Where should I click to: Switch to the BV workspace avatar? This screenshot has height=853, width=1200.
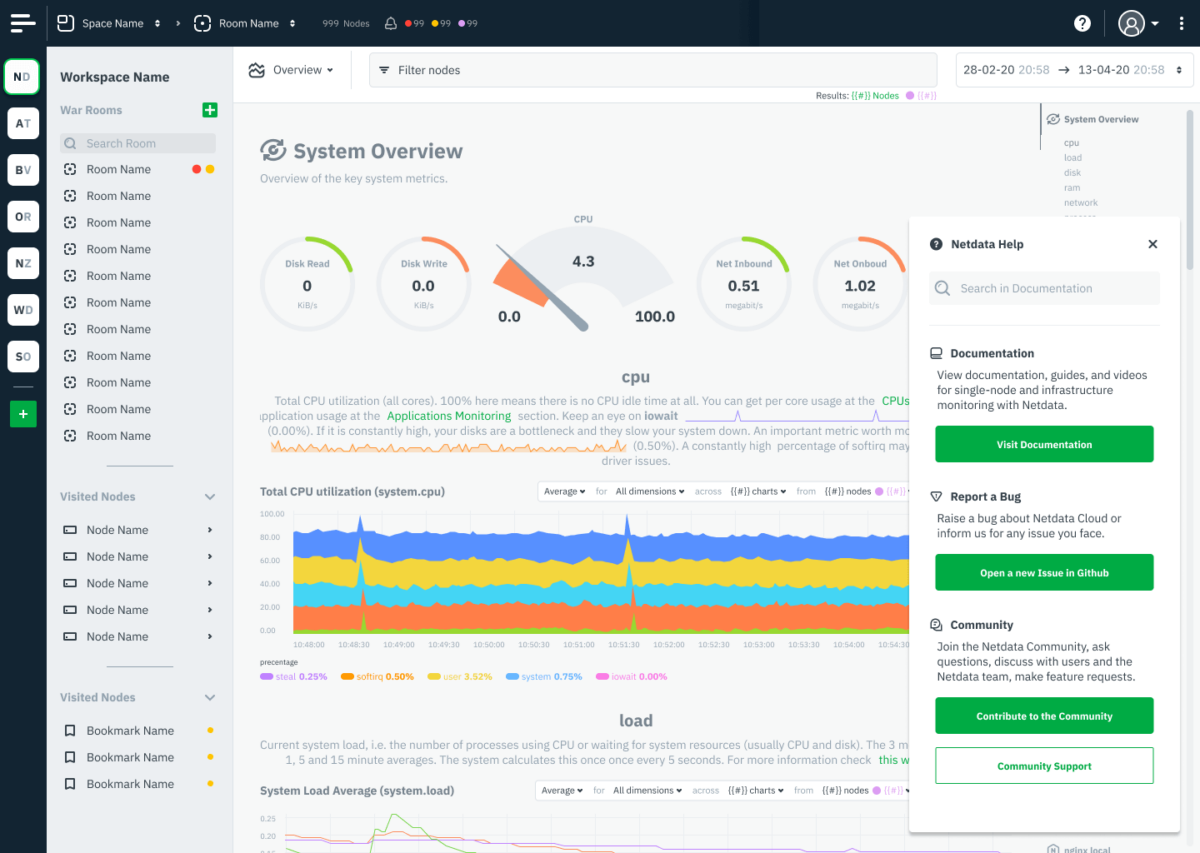point(23,170)
